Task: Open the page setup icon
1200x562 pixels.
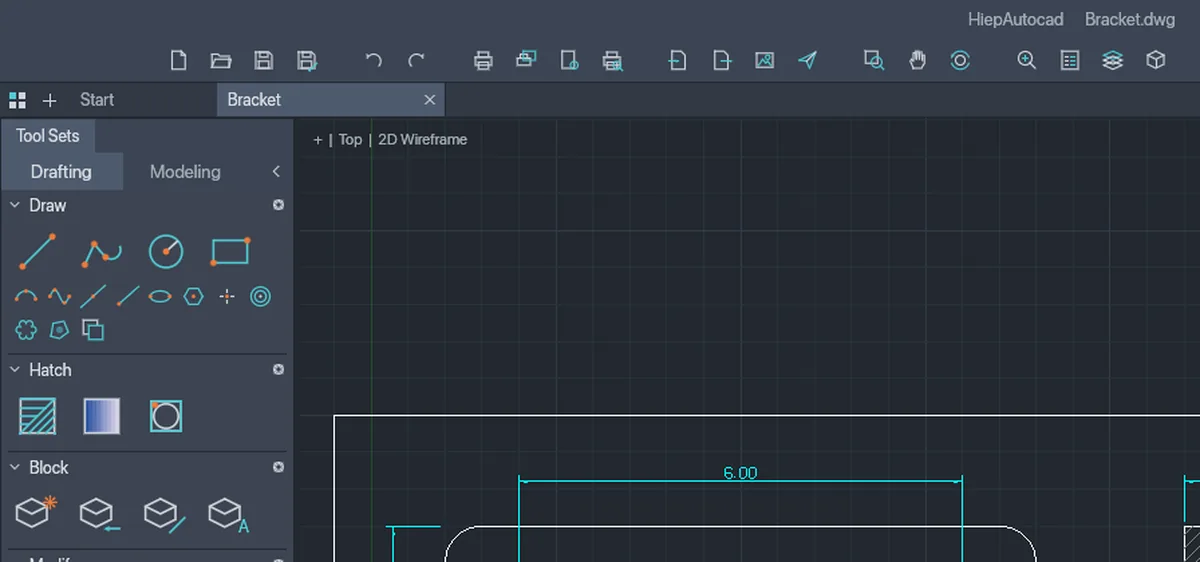Action: click(x=569, y=60)
